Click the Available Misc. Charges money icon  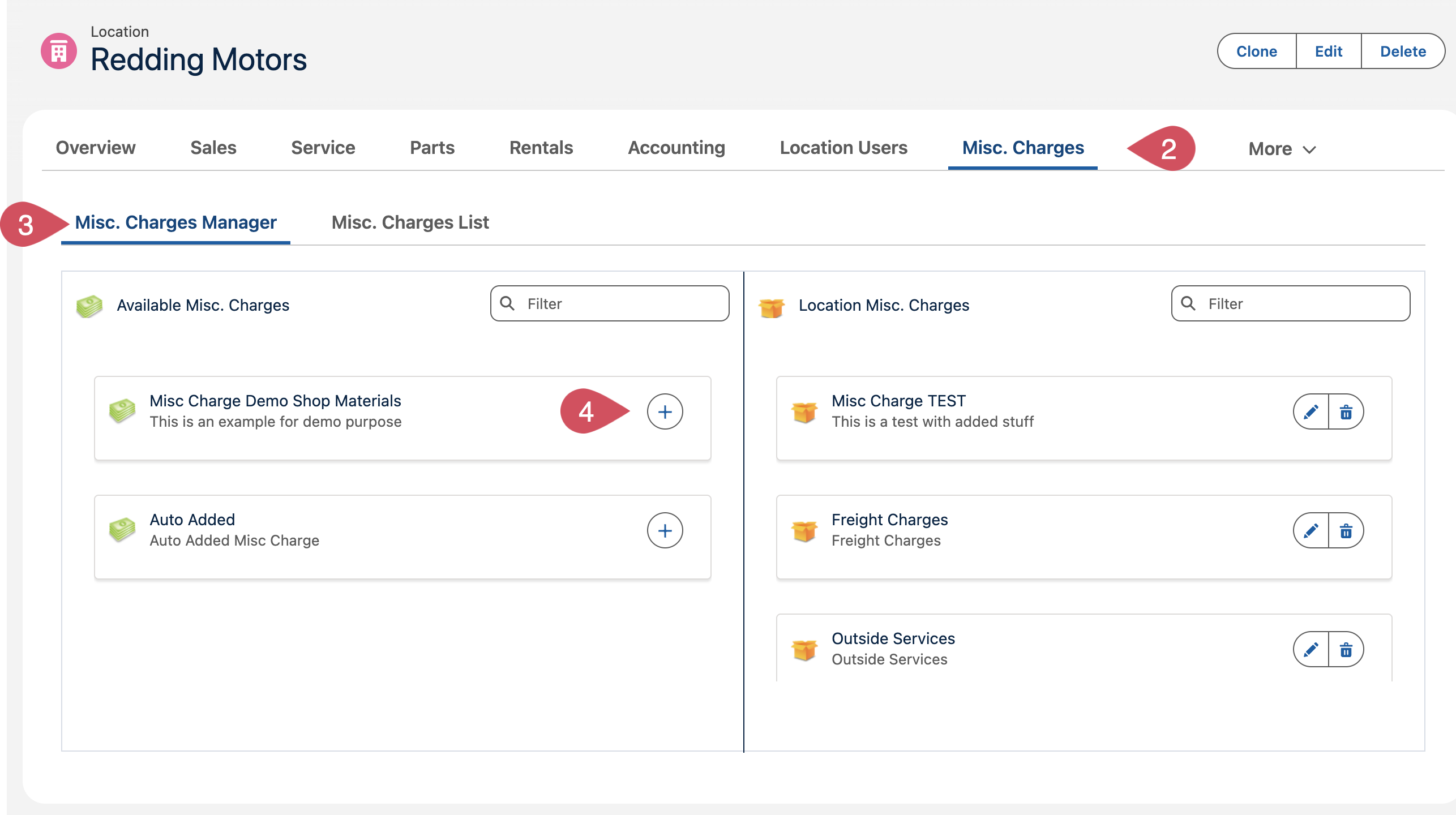pyautogui.click(x=89, y=306)
